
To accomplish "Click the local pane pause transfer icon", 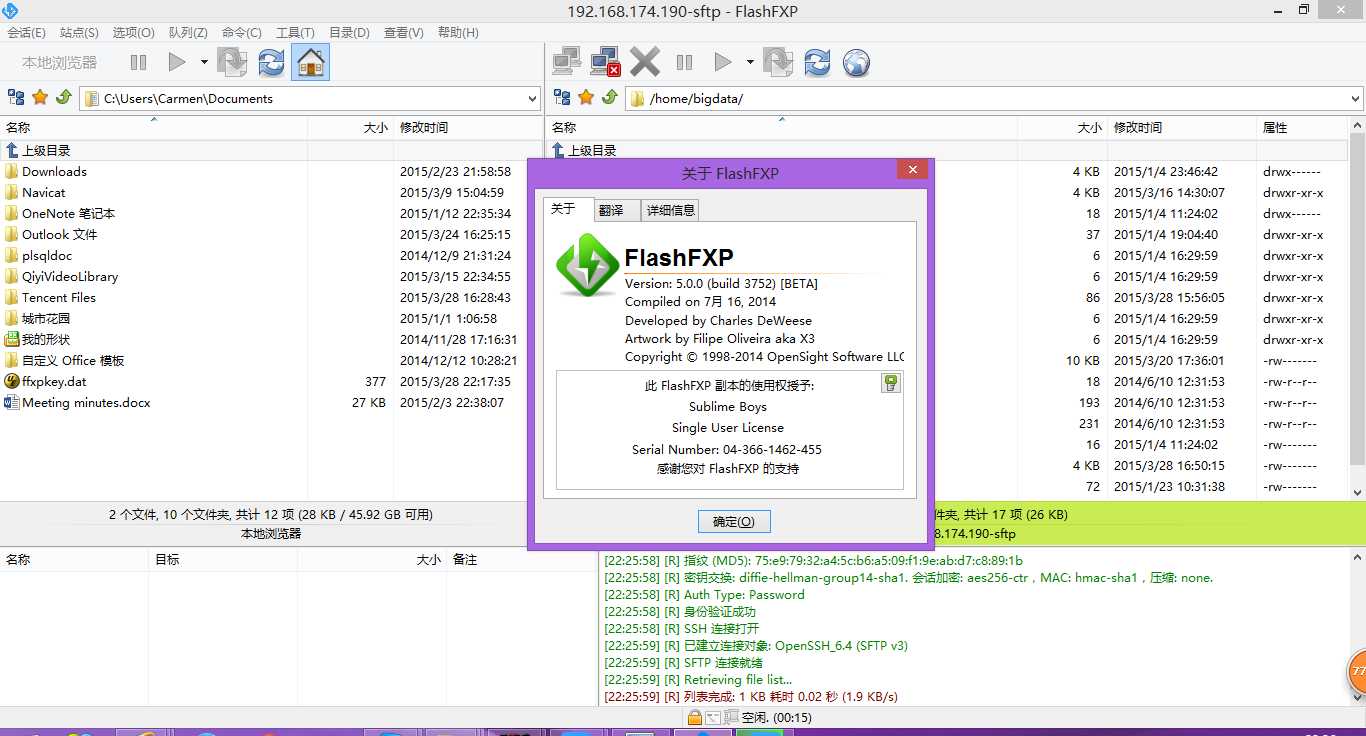I will coord(138,62).
